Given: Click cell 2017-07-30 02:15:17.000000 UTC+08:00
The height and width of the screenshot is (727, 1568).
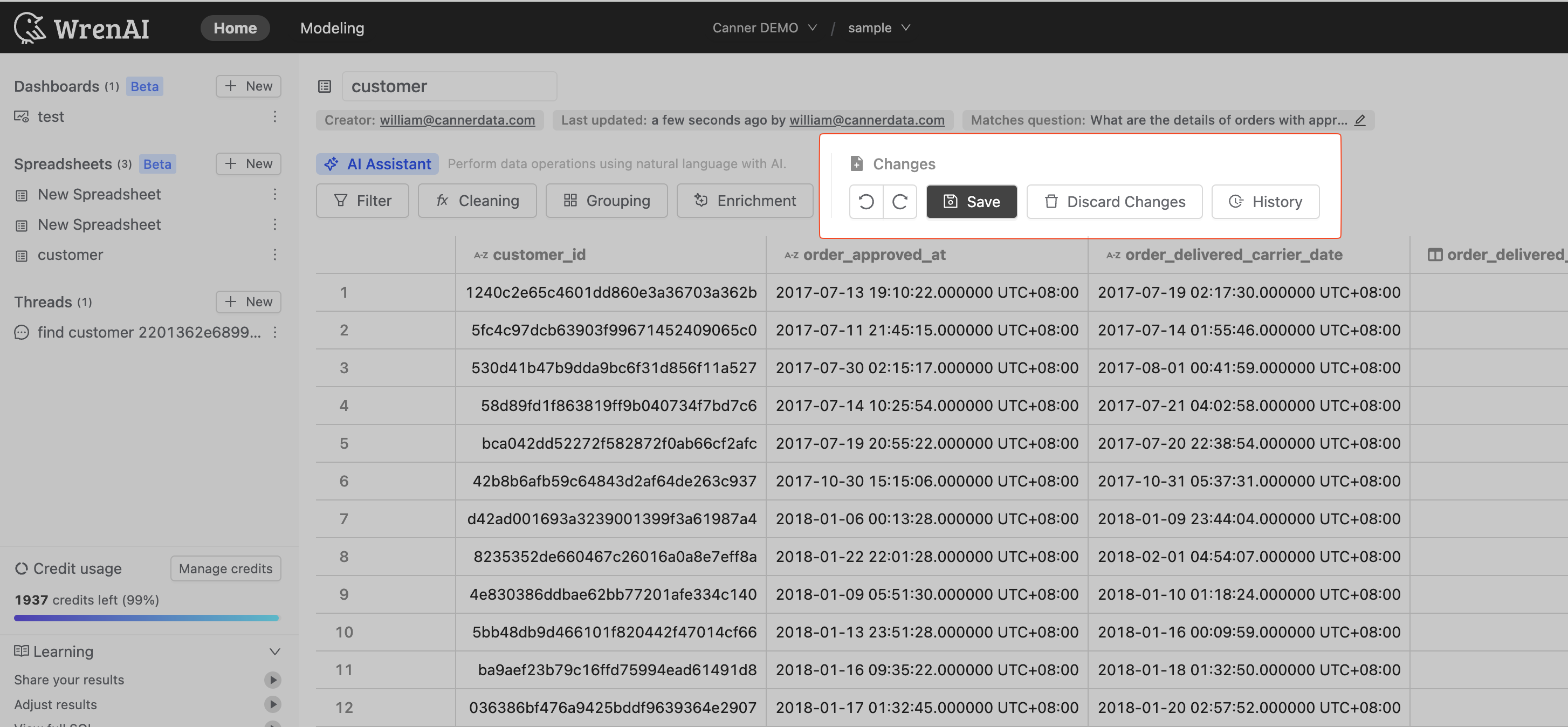Looking at the screenshot, I should [926, 368].
